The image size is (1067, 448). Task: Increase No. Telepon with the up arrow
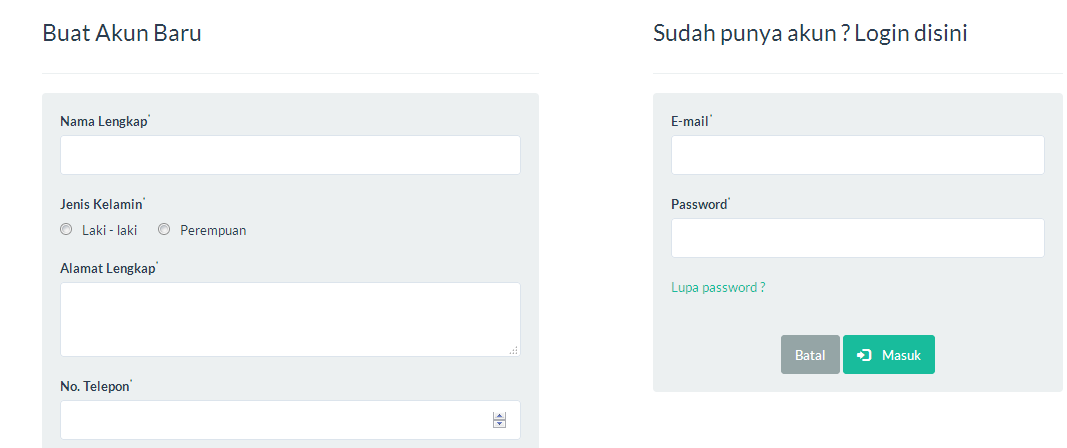(500, 416)
